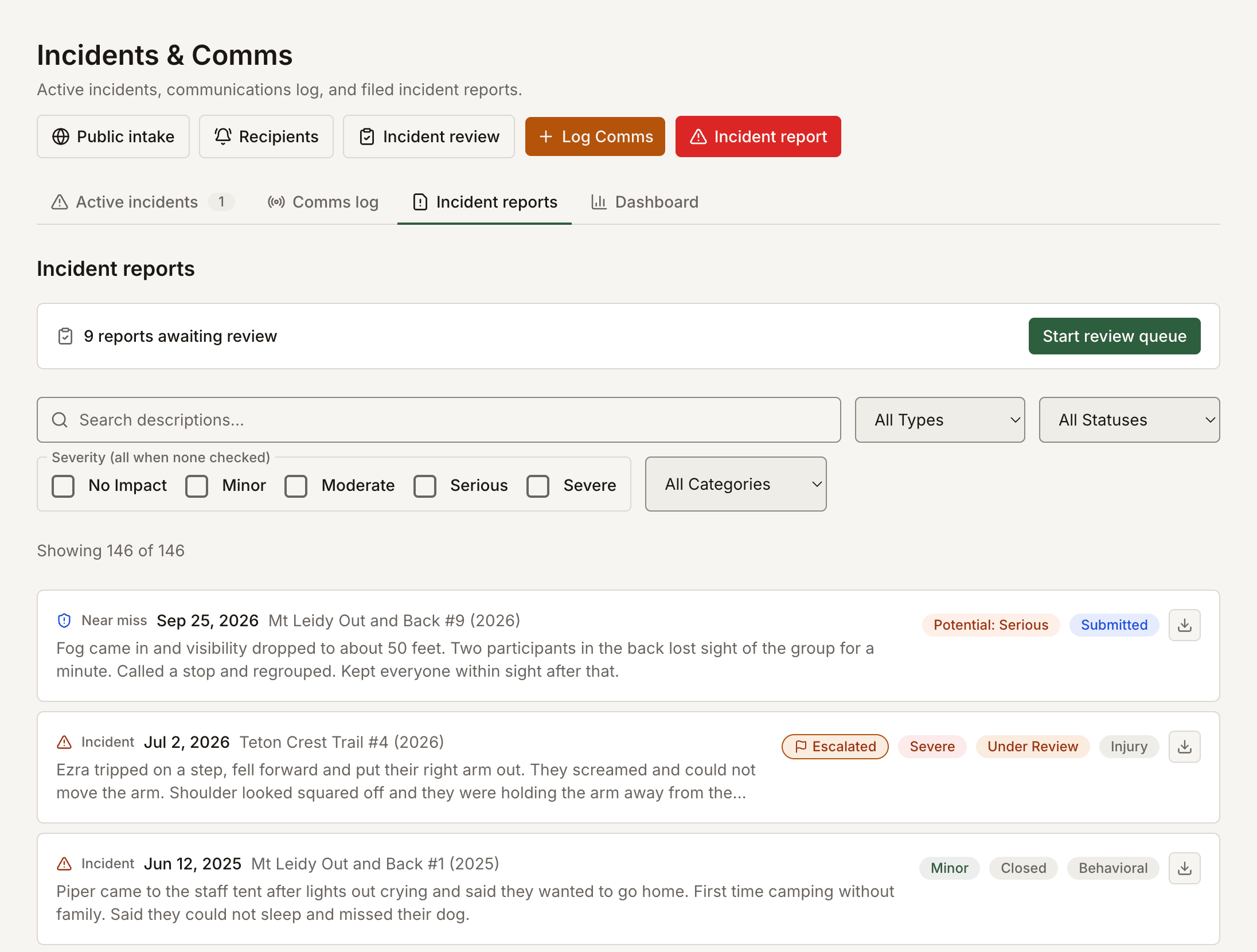This screenshot has height=952, width=1257.
Task: Click the globe icon in Public intake
Action: click(x=61, y=136)
